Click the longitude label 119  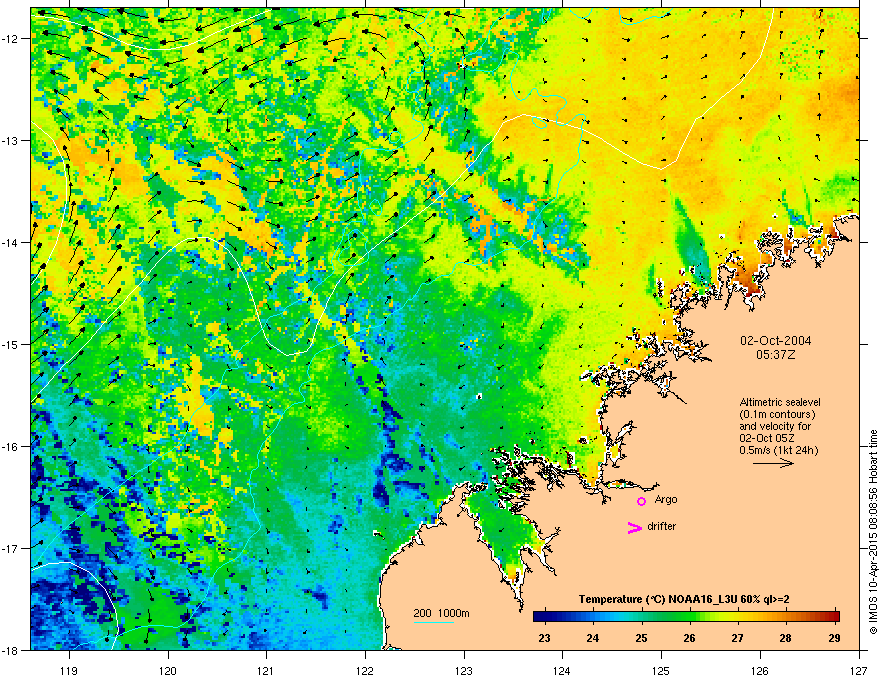point(69,670)
